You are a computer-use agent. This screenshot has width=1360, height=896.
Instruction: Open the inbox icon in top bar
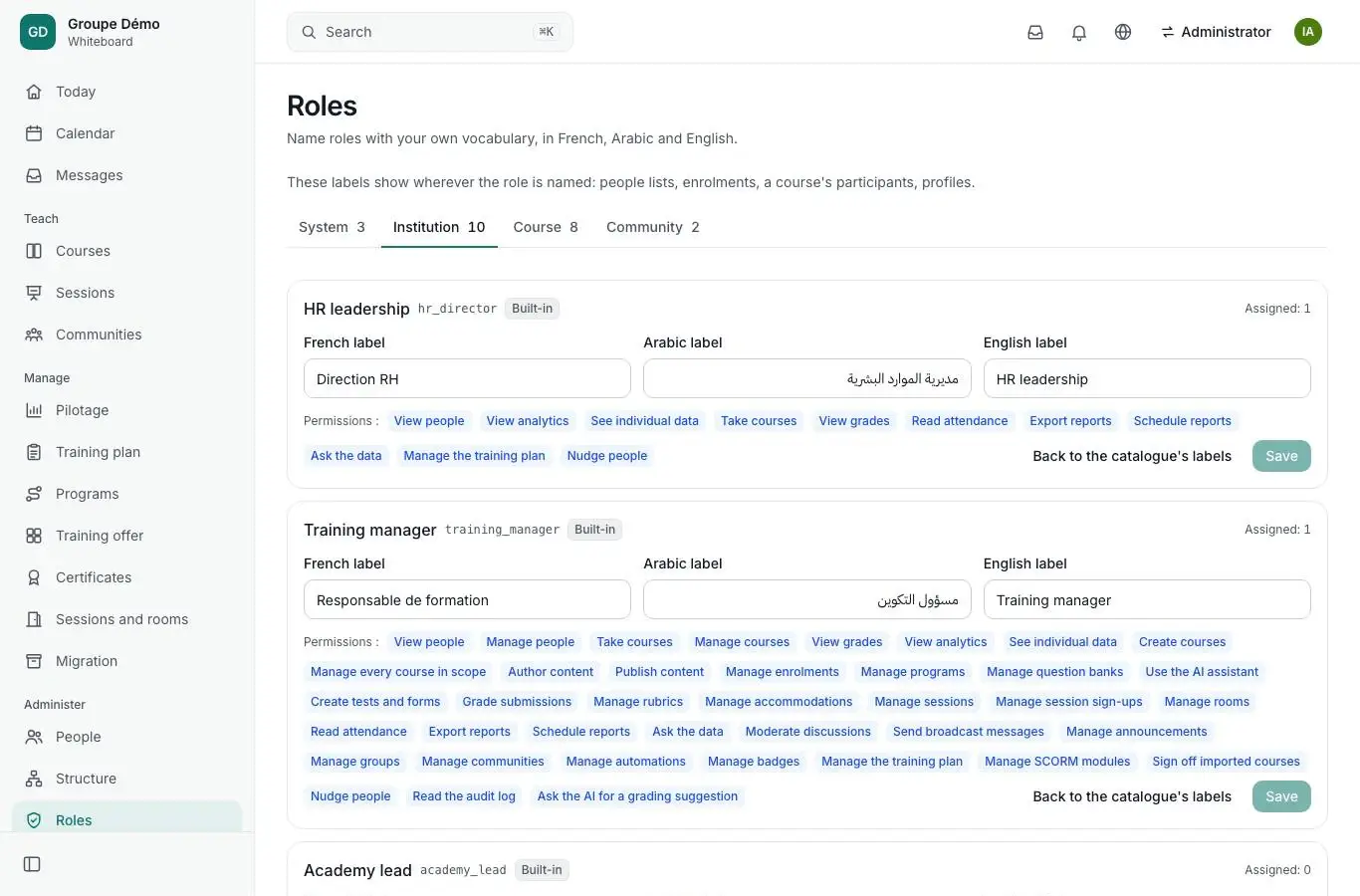click(1035, 32)
